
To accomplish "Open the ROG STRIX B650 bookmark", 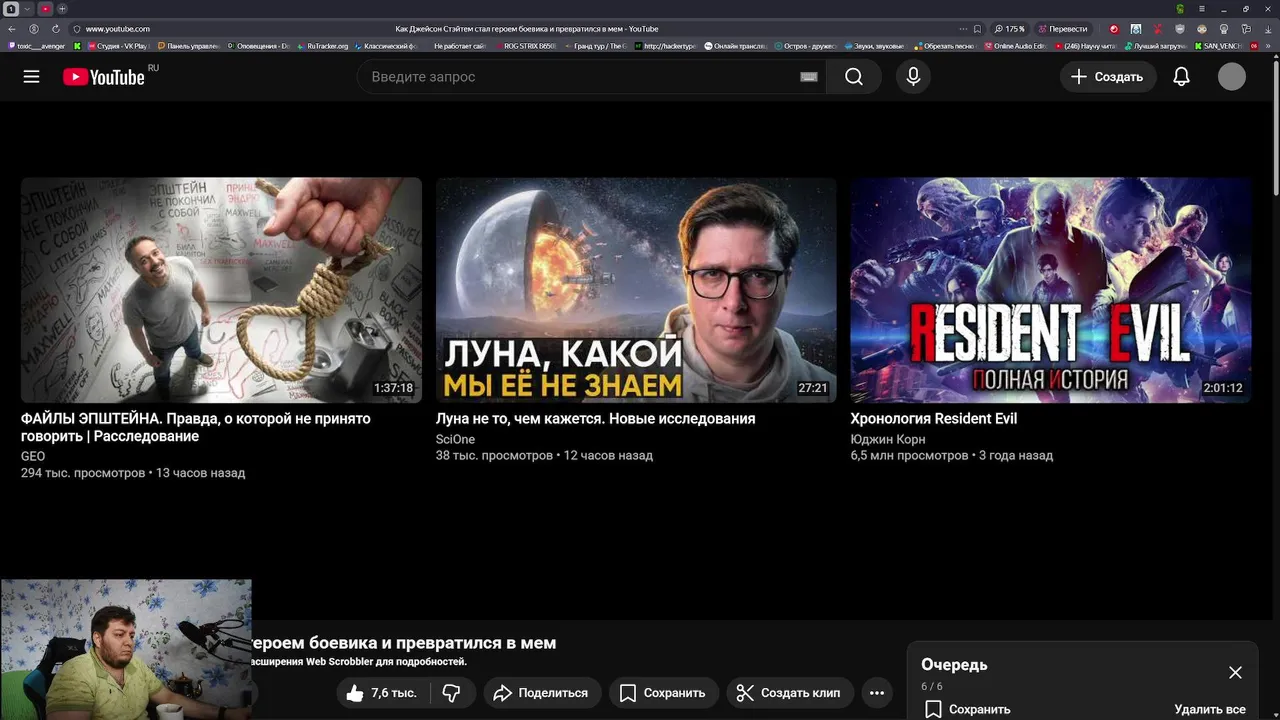I will pos(525,46).
